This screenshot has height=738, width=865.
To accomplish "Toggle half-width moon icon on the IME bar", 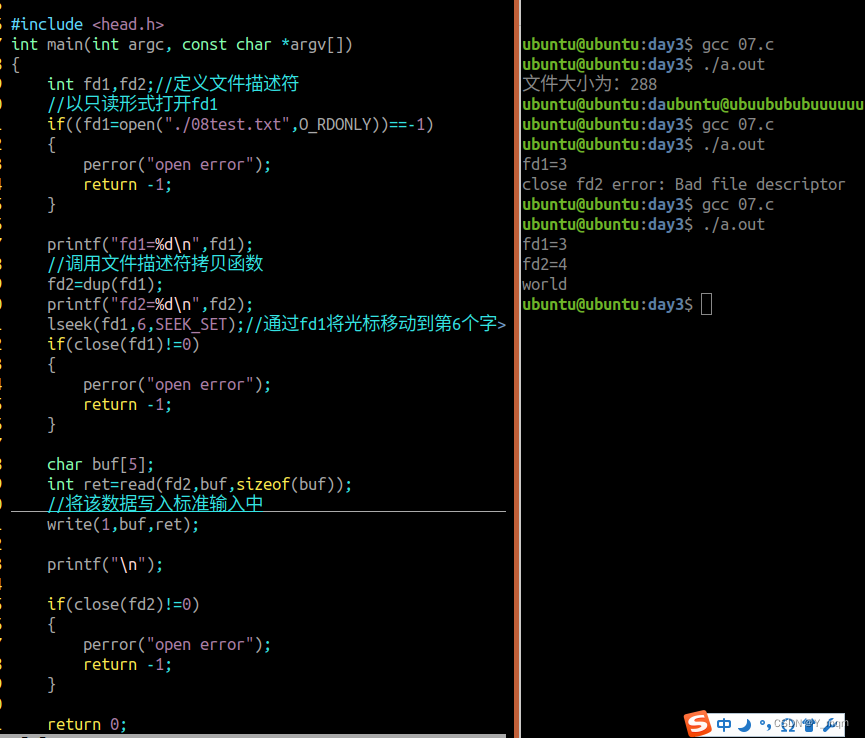I will pyautogui.click(x=745, y=724).
